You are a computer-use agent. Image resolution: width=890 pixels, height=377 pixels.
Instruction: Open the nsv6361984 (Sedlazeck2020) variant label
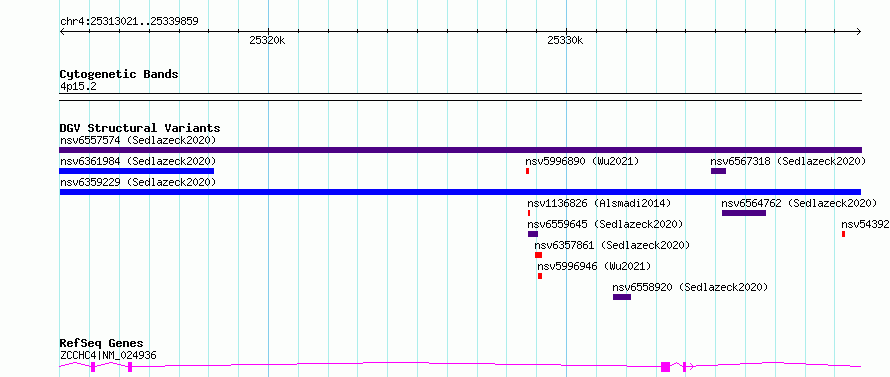click(x=138, y=161)
